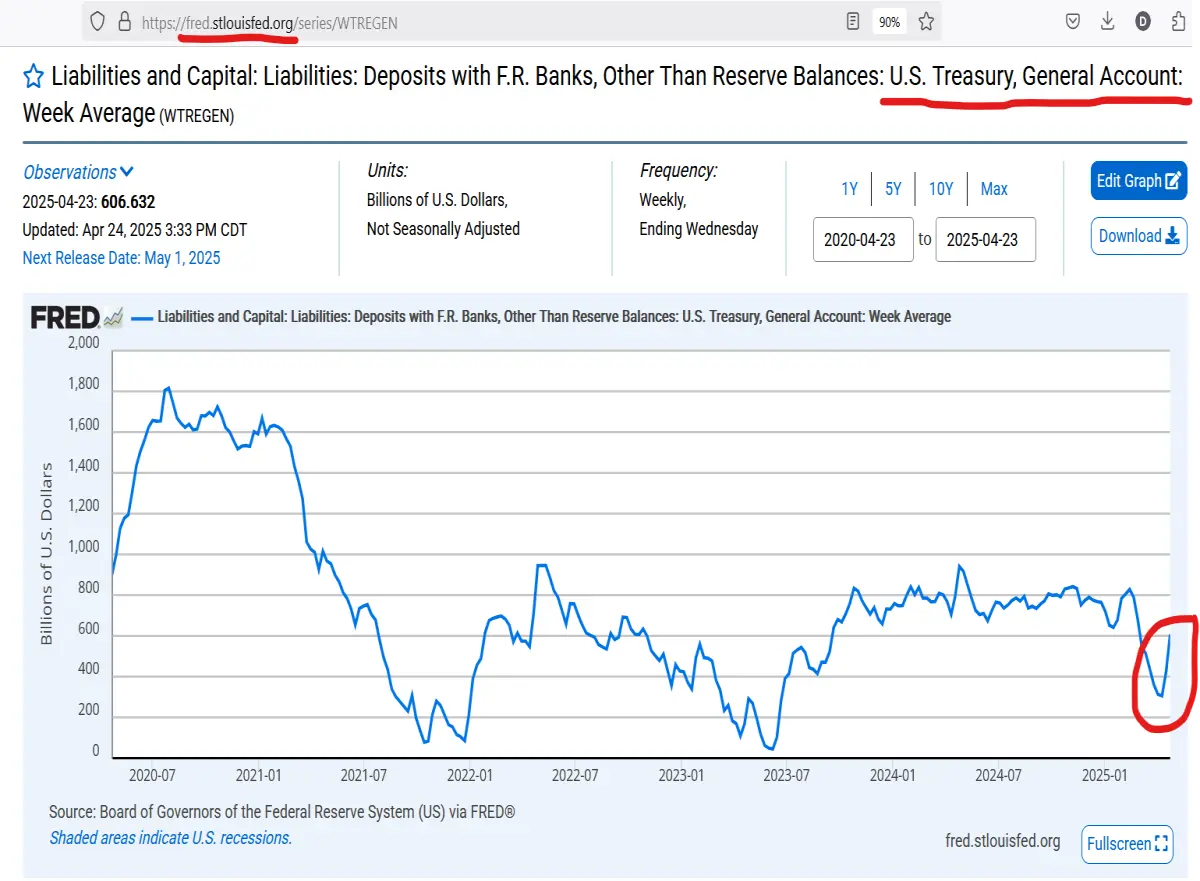Select the 1Y date range

pos(849,188)
